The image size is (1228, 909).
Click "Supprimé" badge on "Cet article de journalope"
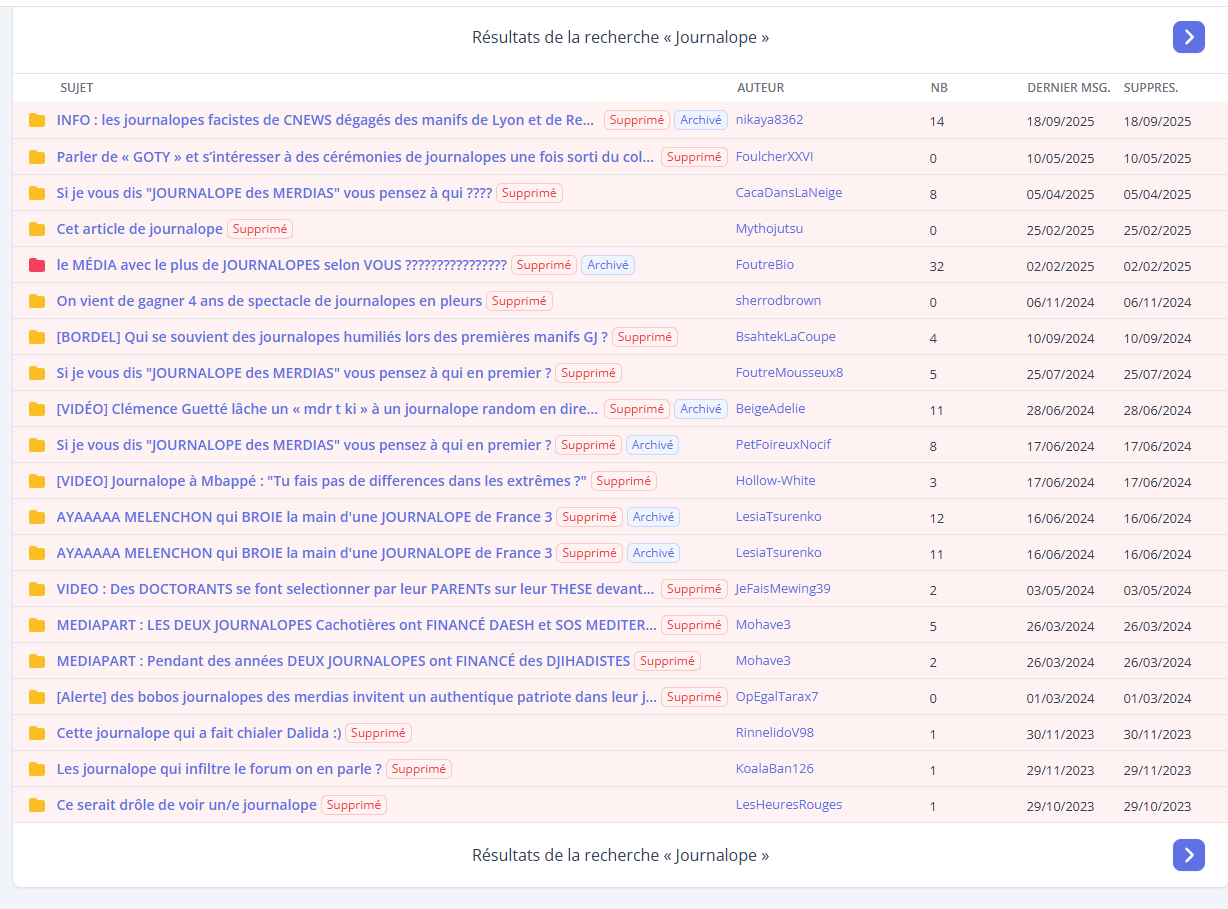point(260,229)
